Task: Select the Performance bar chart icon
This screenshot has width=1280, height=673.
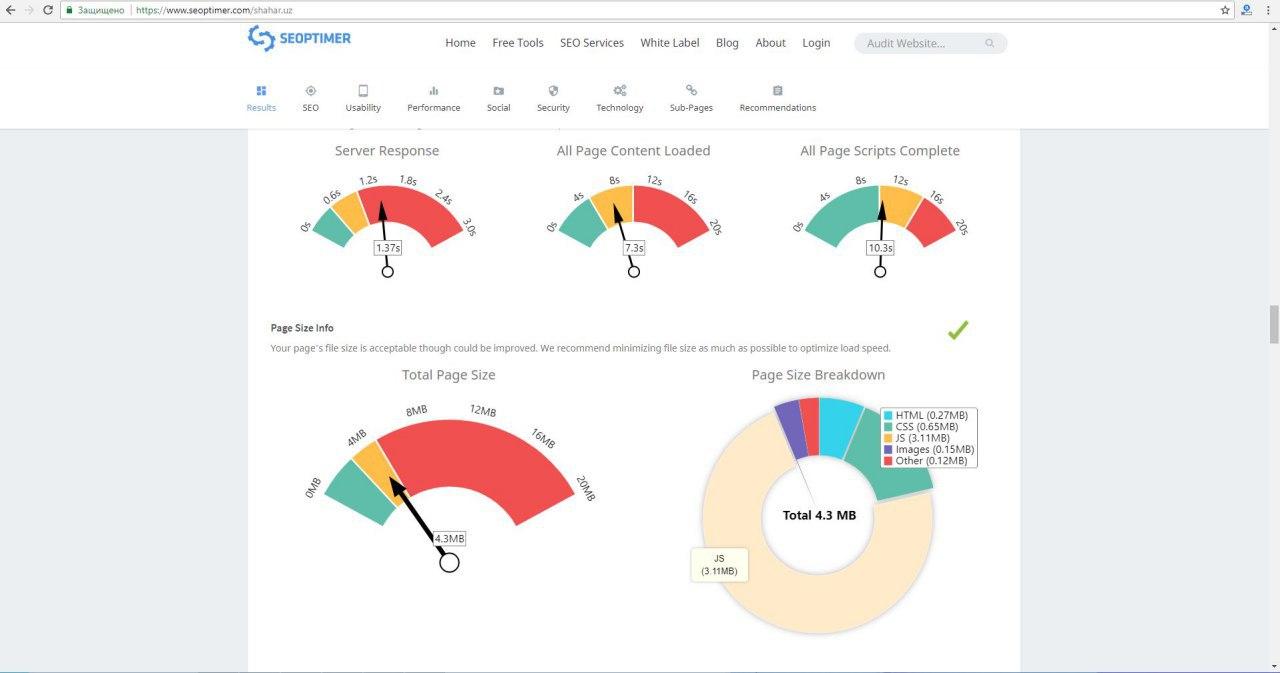Action: point(434,90)
